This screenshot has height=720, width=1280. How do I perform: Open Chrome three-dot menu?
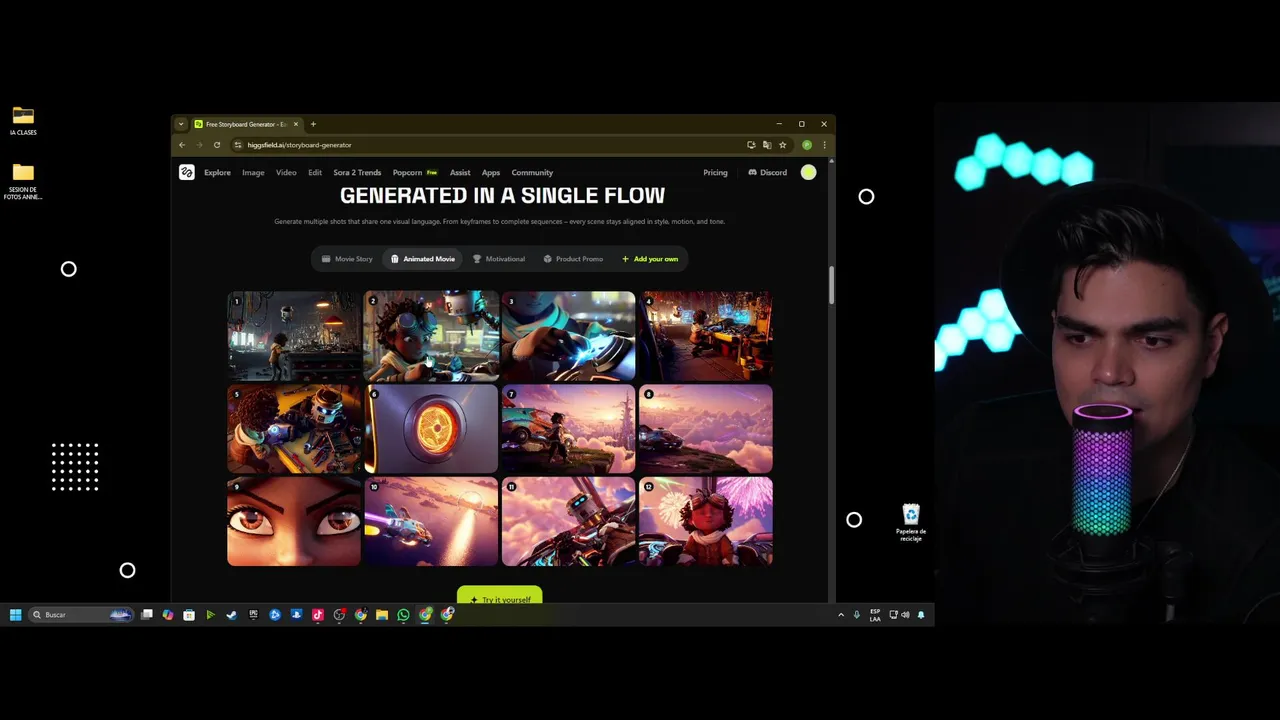(824, 145)
